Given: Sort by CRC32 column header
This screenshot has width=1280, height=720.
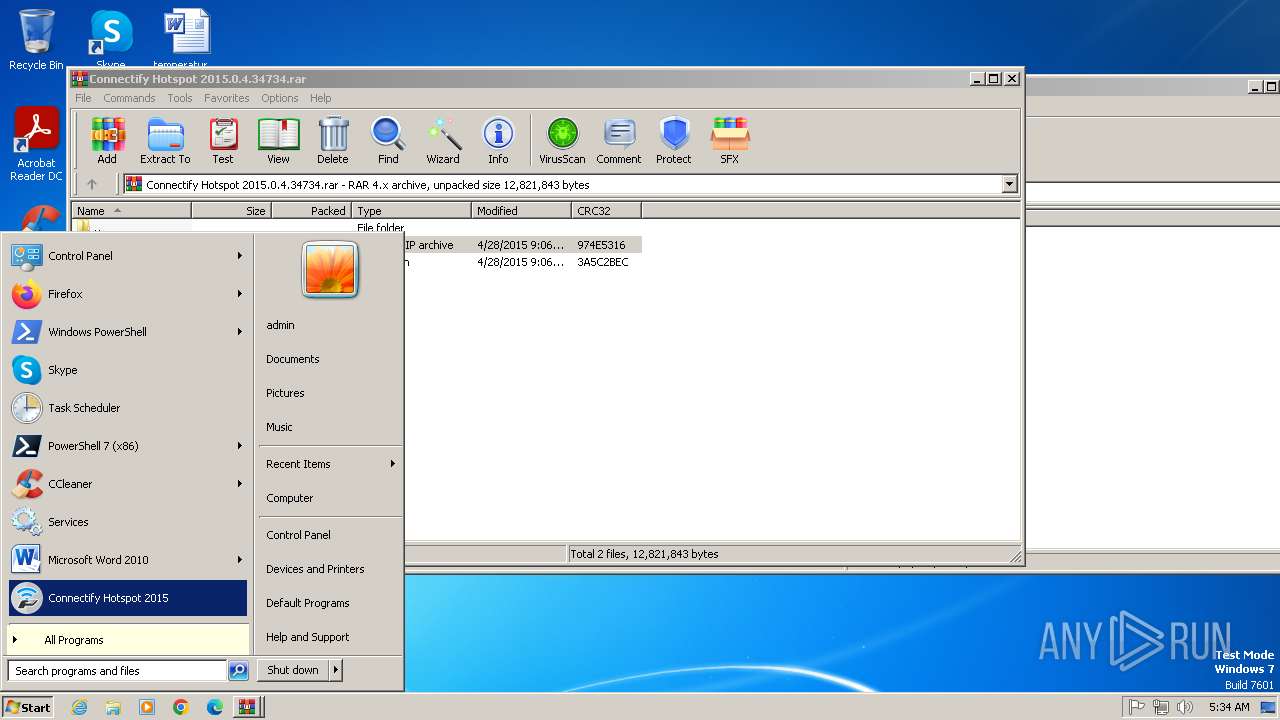Looking at the screenshot, I should coord(606,211).
